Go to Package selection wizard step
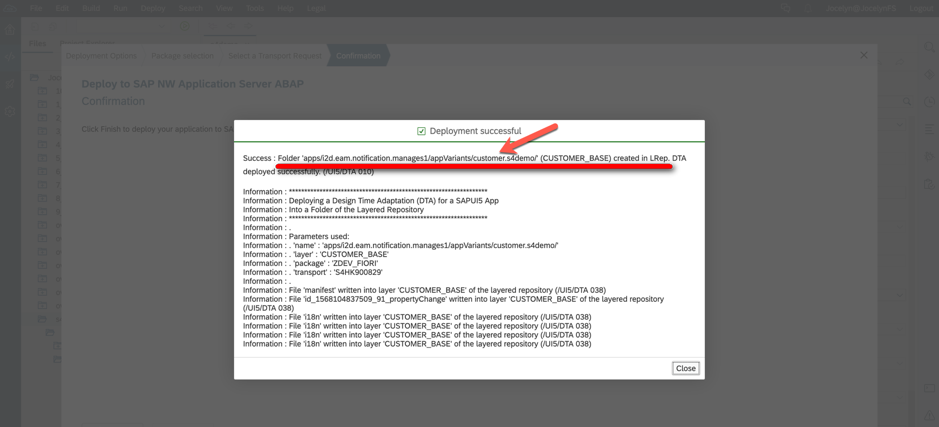Image resolution: width=939 pixels, height=427 pixels. click(182, 56)
